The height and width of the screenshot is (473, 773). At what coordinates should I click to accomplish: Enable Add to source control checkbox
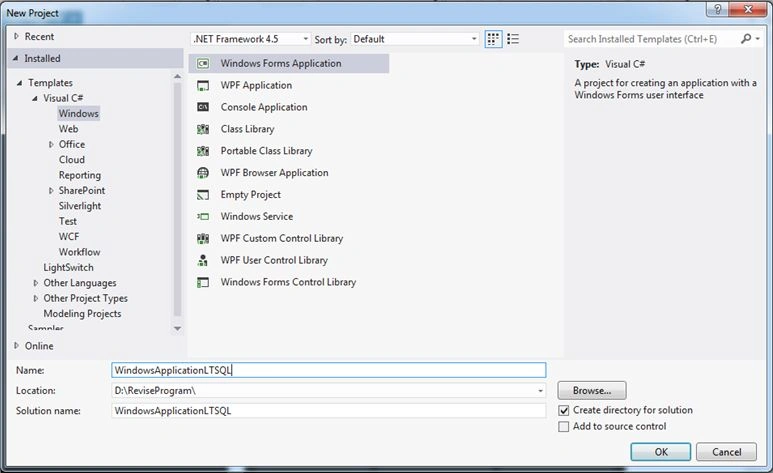pos(563,427)
